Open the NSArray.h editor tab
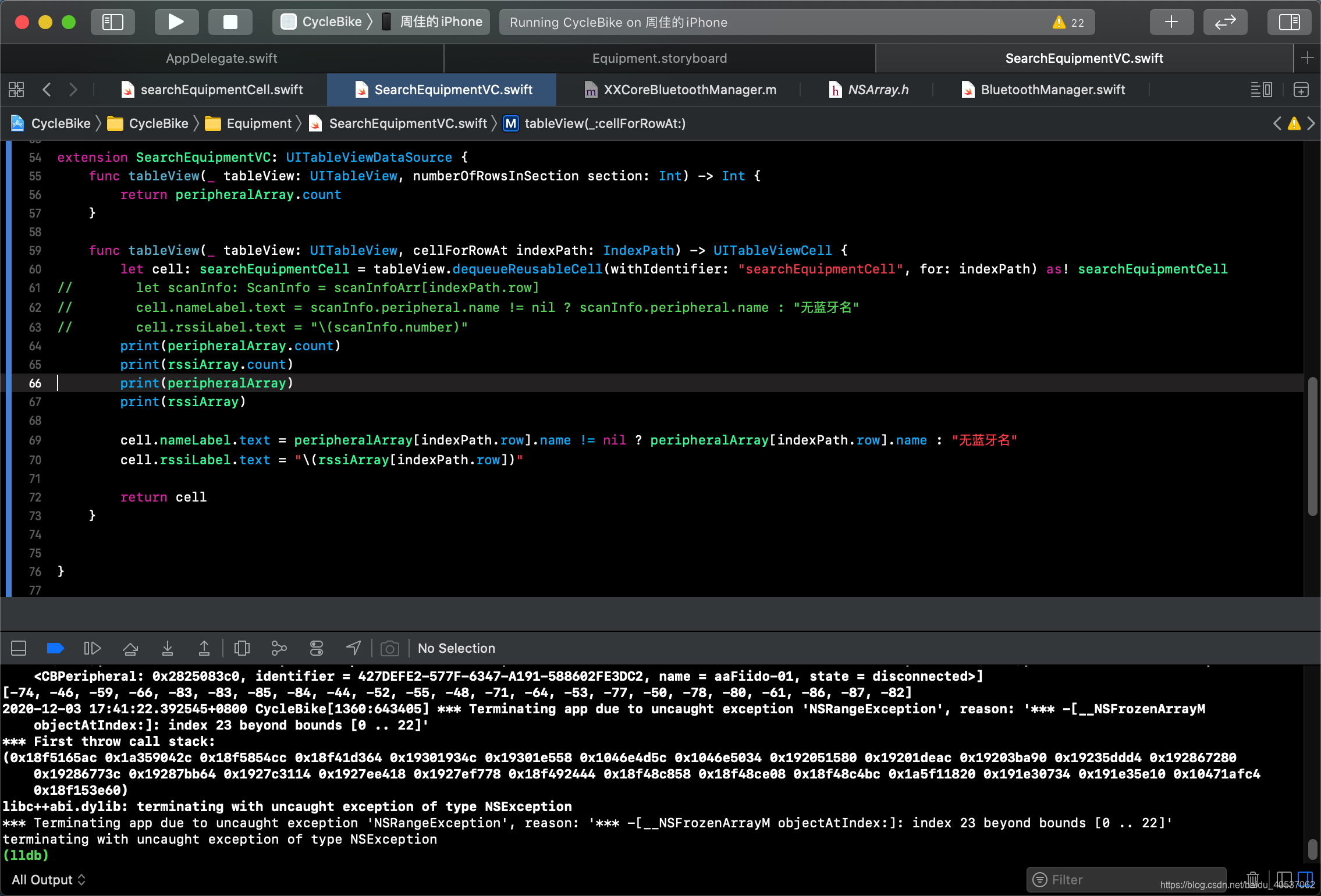 pyautogui.click(x=868, y=90)
